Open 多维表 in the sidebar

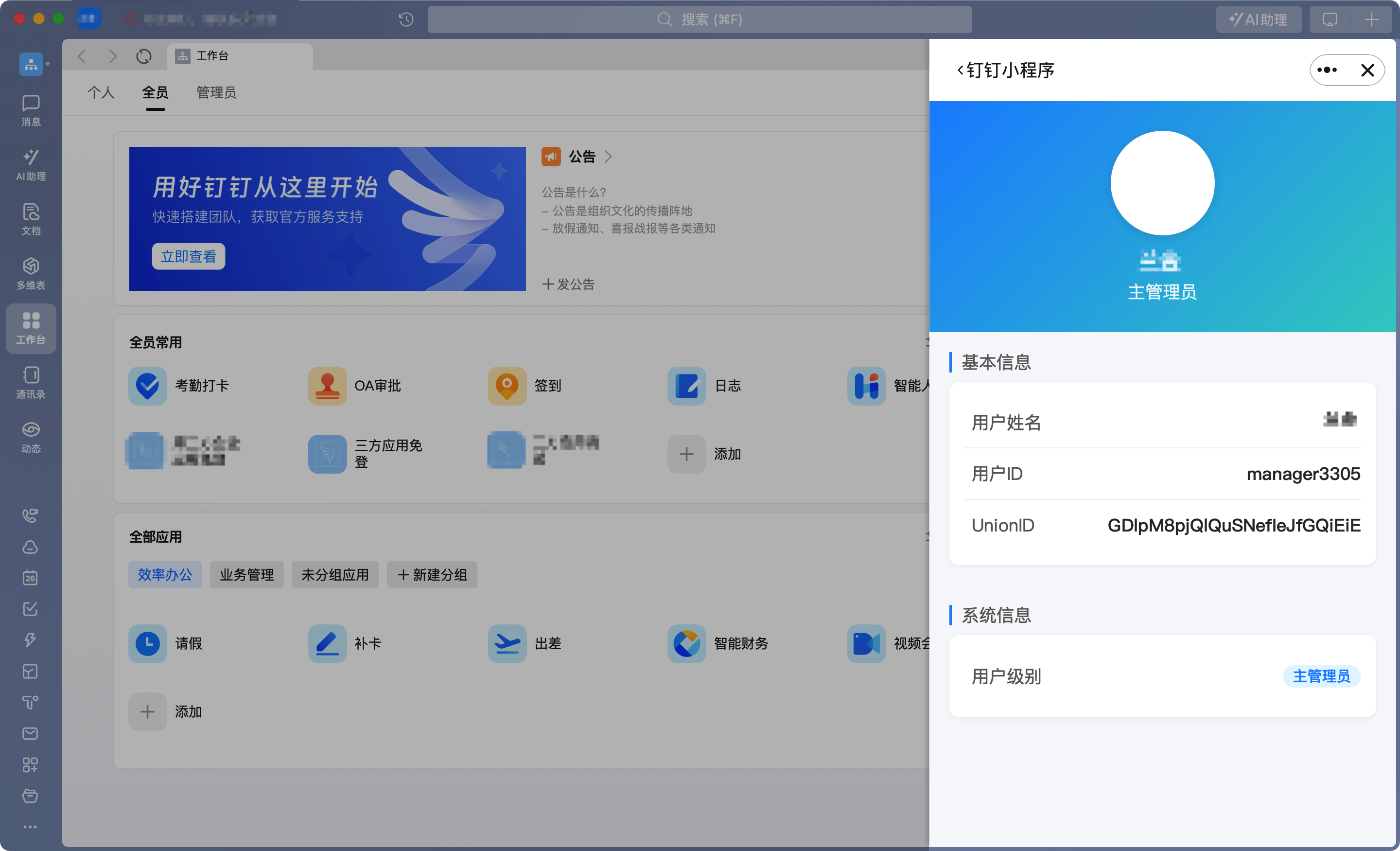31,273
